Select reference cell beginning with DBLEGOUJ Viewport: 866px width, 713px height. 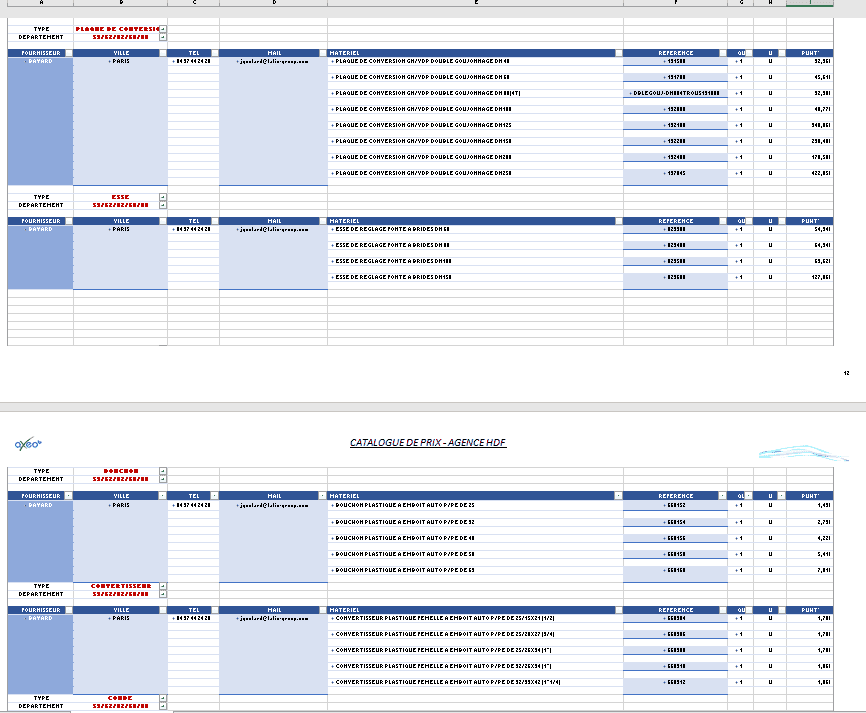(x=675, y=93)
